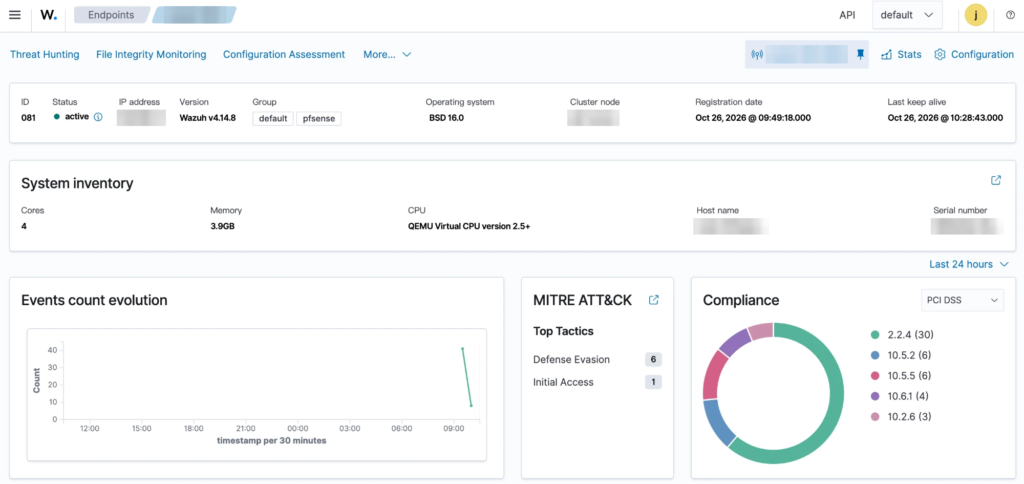Select the pfsense group badge
The width and height of the screenshot is (1024, 484).
(x=319, y=119)
